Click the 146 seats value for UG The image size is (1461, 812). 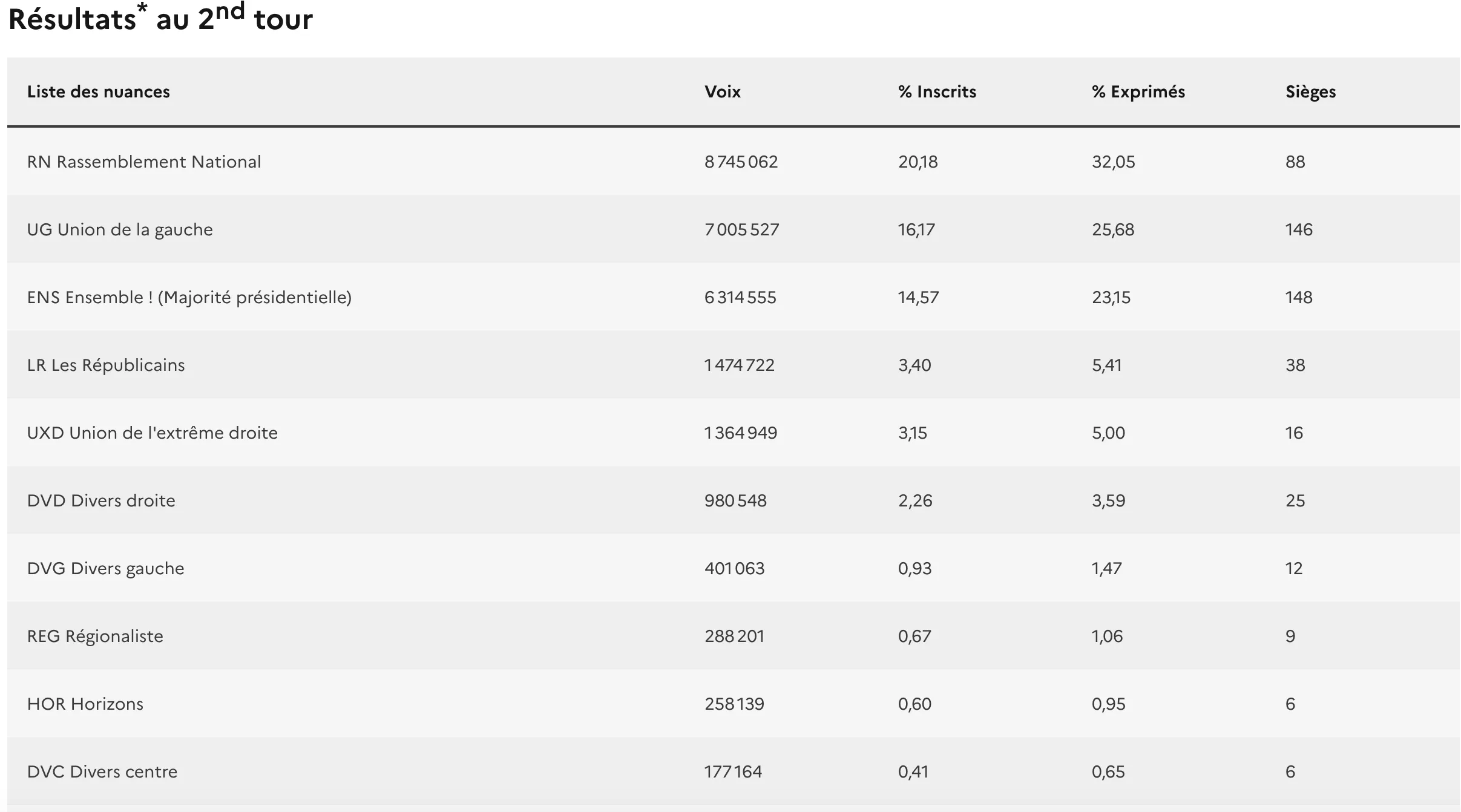coord(1298,230)
